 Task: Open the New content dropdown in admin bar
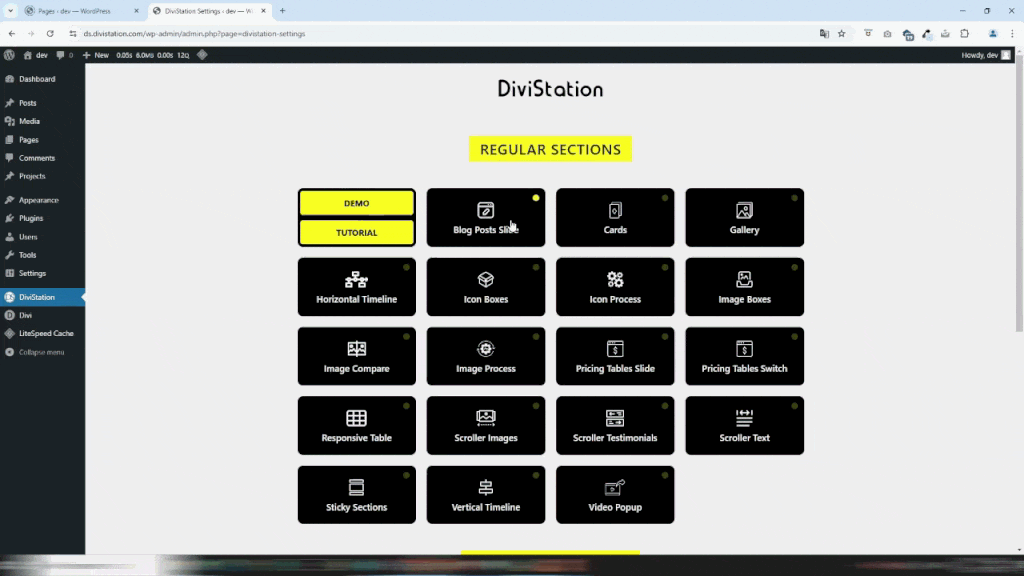(96, 55)
